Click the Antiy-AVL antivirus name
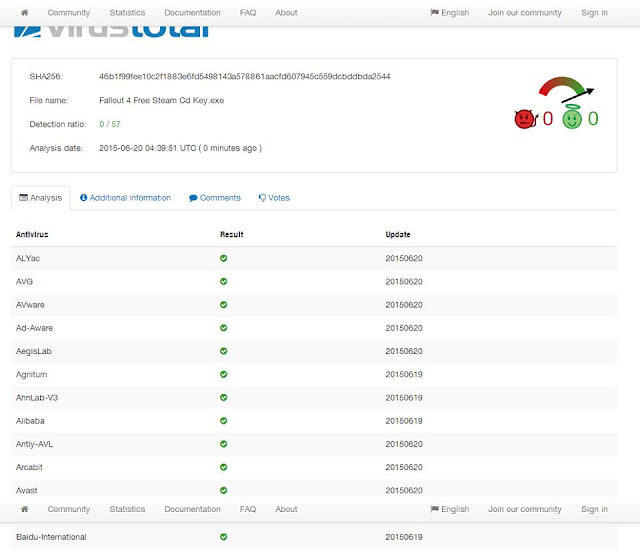This screenshot has width=640, height=552. pos(34,444)
